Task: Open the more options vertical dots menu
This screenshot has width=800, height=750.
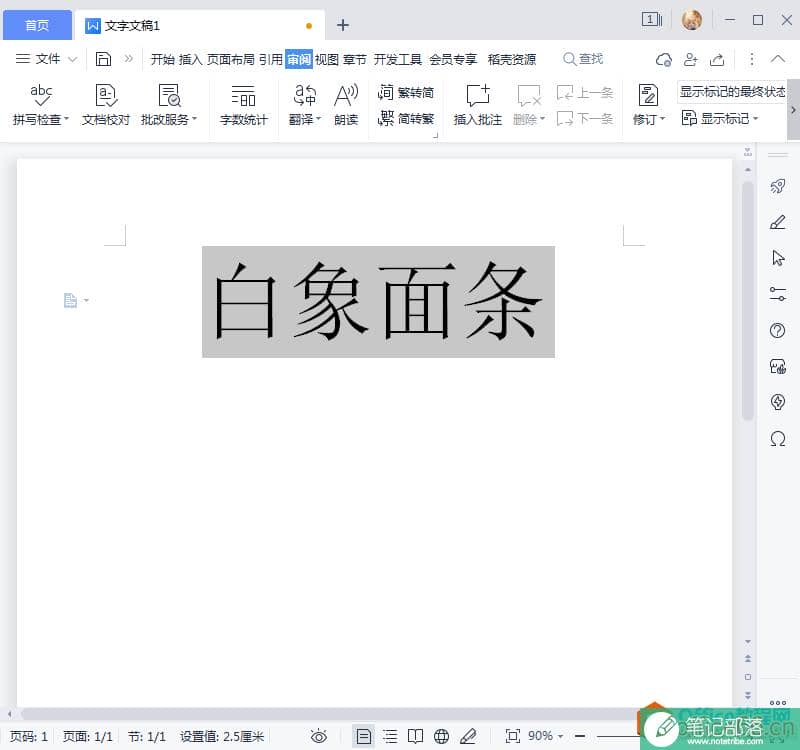Action: pyautogui.click(x=752, y=59)
